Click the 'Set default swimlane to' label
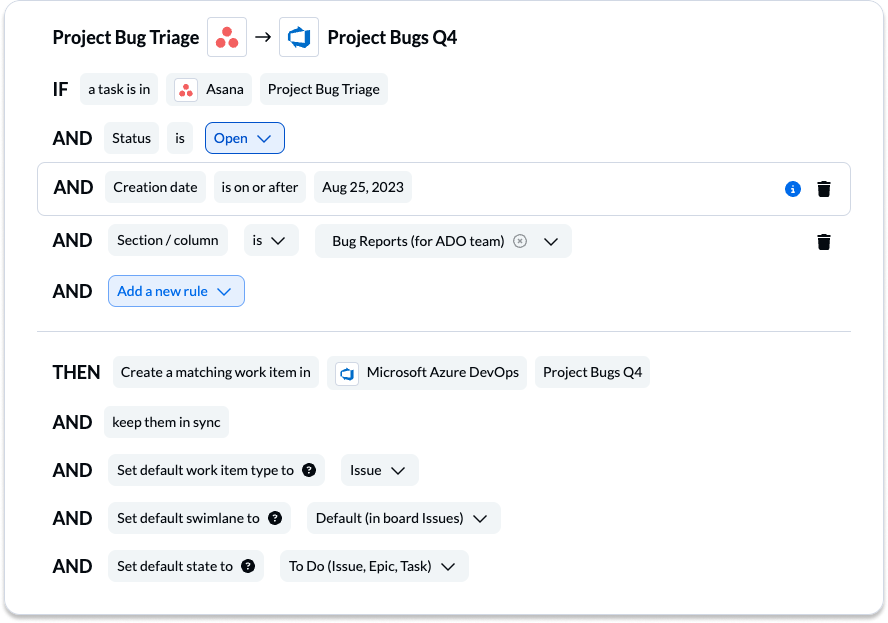Screen dimensions: 888x623 tap(188, 518)
